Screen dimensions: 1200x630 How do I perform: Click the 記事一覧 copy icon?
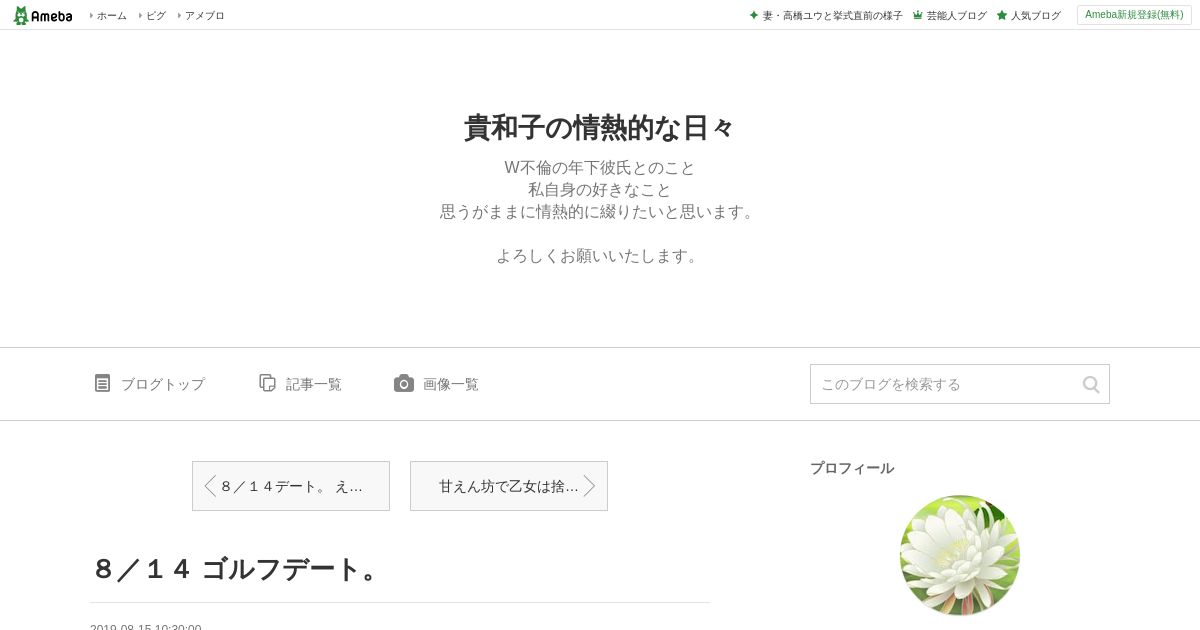(x=267, y=383)
